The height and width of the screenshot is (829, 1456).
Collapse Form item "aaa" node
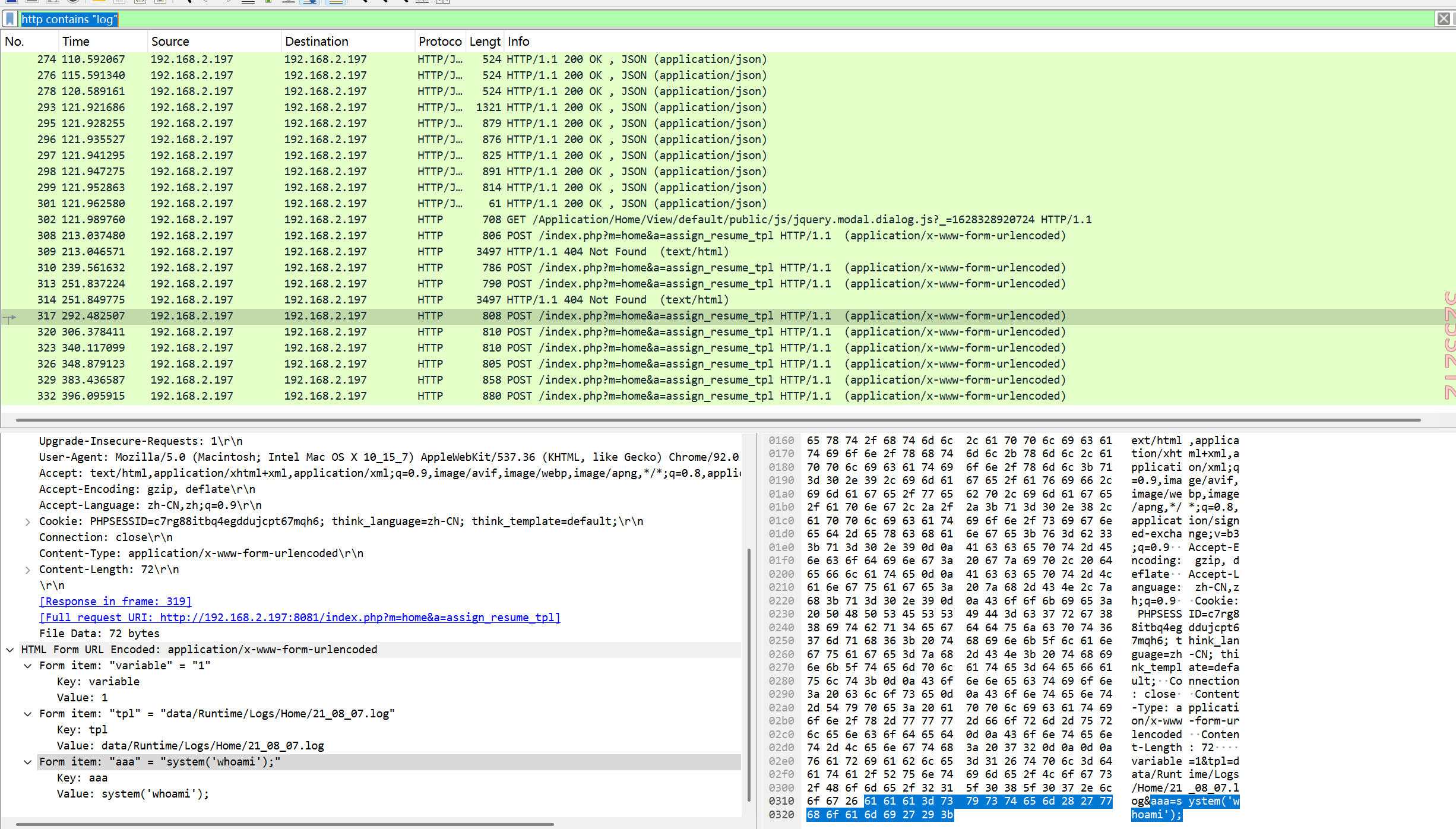(x=27, y=762)
